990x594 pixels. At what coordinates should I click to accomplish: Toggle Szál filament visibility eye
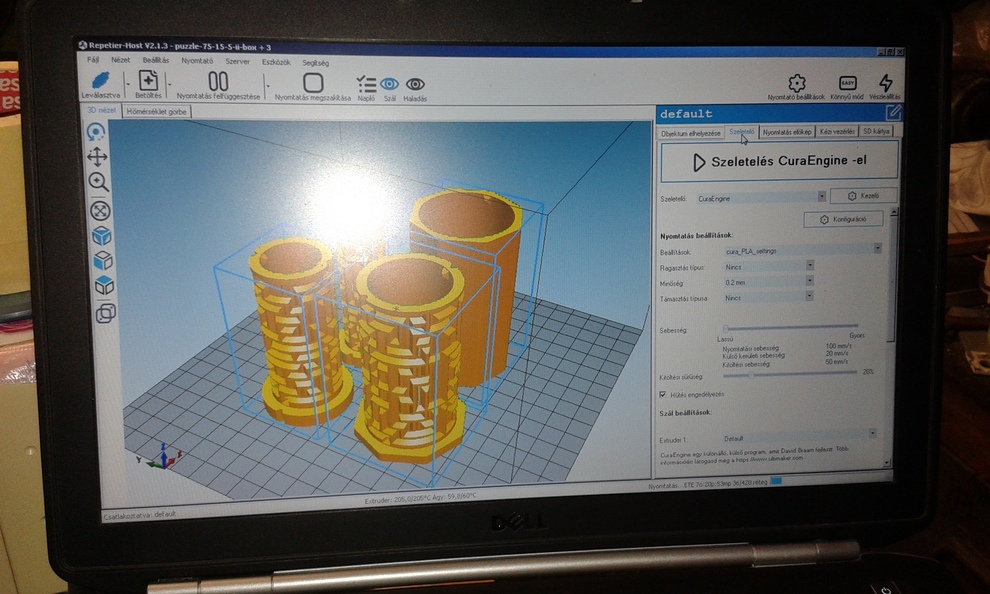(x=389, y=85)
